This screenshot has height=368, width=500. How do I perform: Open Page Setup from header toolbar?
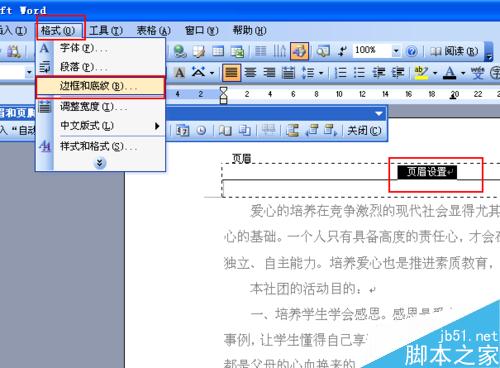click(225, 130)
